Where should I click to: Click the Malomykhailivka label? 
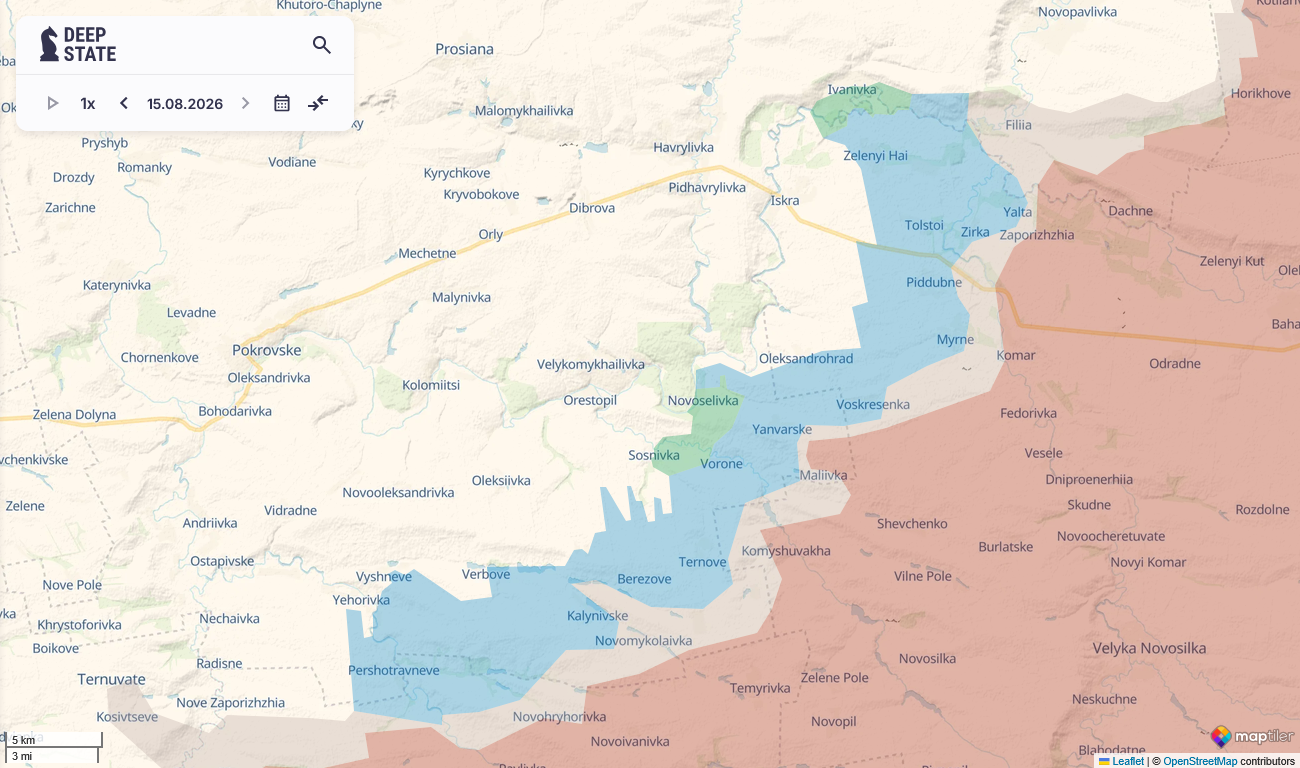click(x=524, y=110)
